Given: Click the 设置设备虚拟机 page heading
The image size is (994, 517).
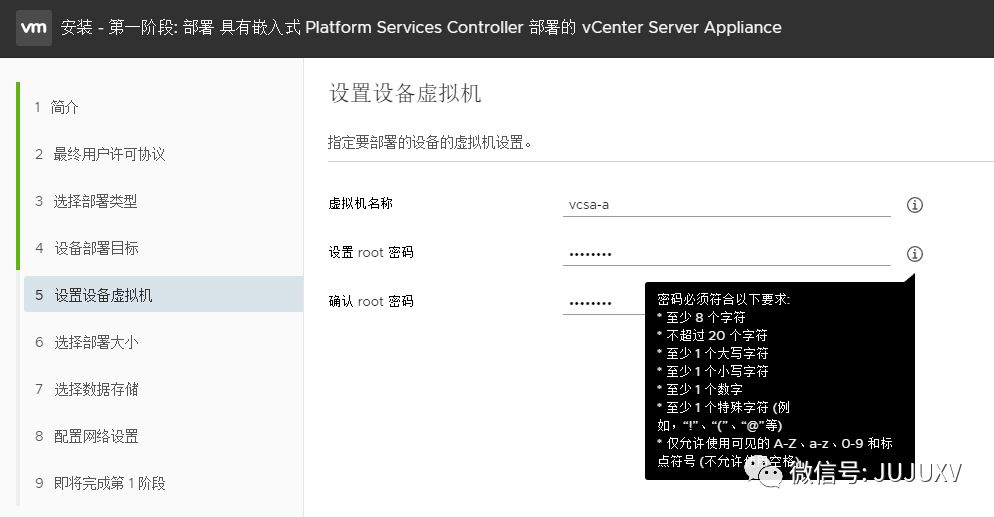Looking at the screenshot, I should coord(405,93).
